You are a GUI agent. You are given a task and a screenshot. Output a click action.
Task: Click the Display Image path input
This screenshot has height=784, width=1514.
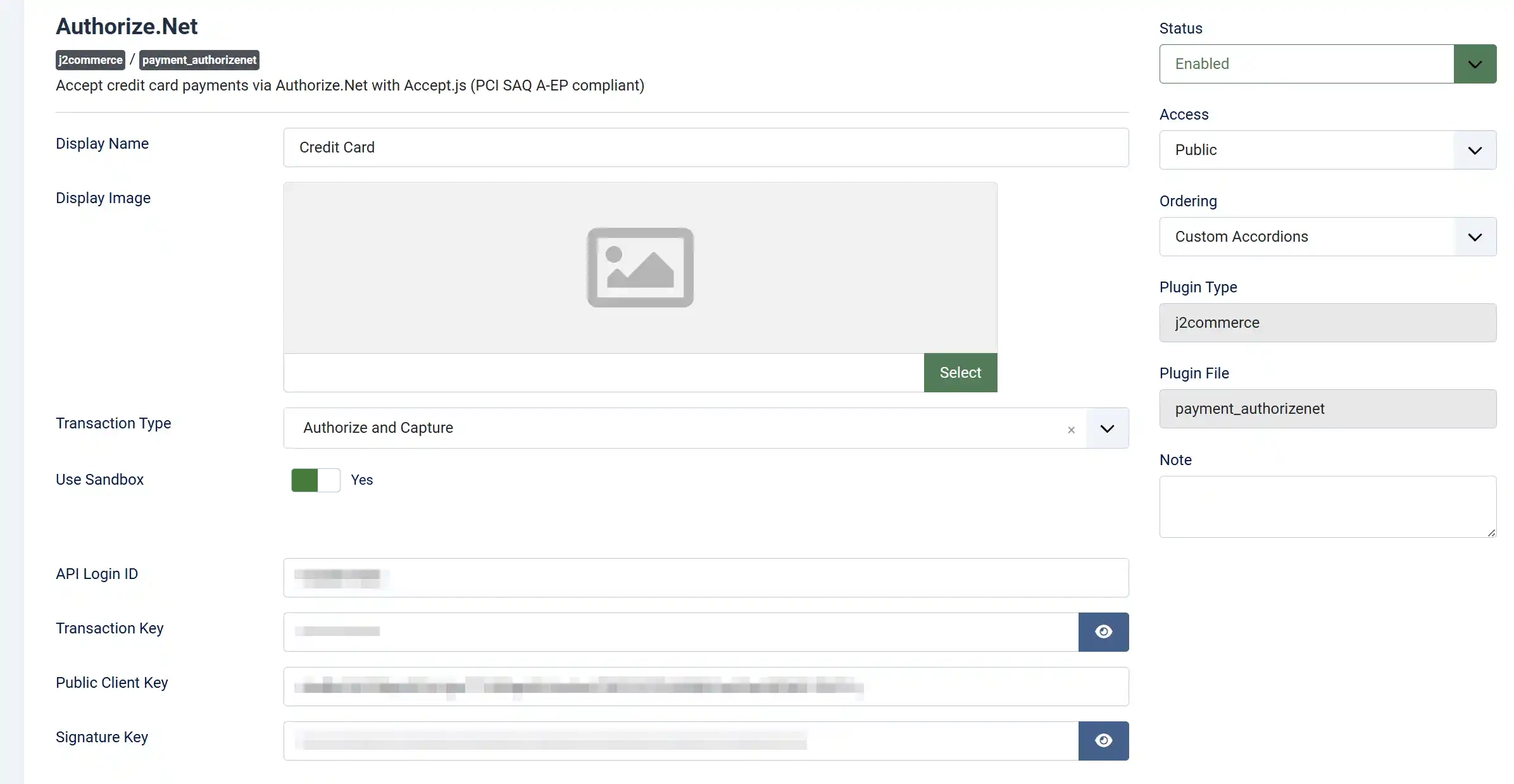pyautogui.click(x=604, y=373)
